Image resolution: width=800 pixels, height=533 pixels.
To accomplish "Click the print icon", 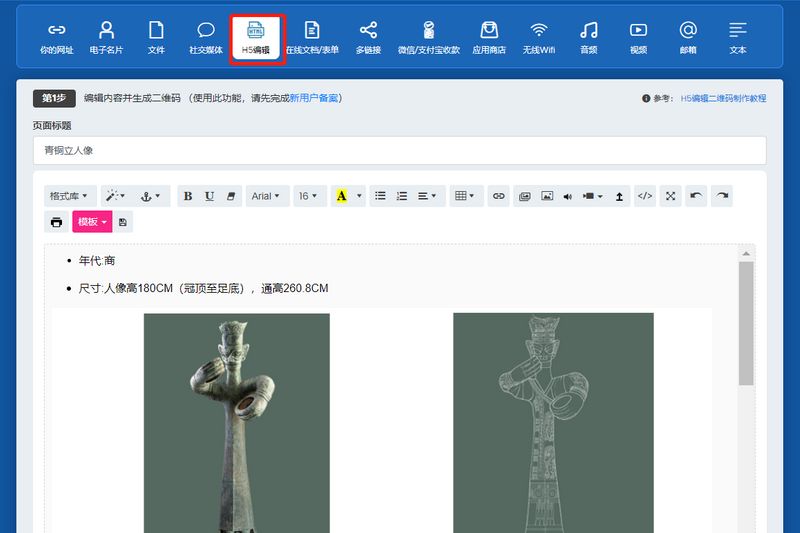I will point(57,222).
